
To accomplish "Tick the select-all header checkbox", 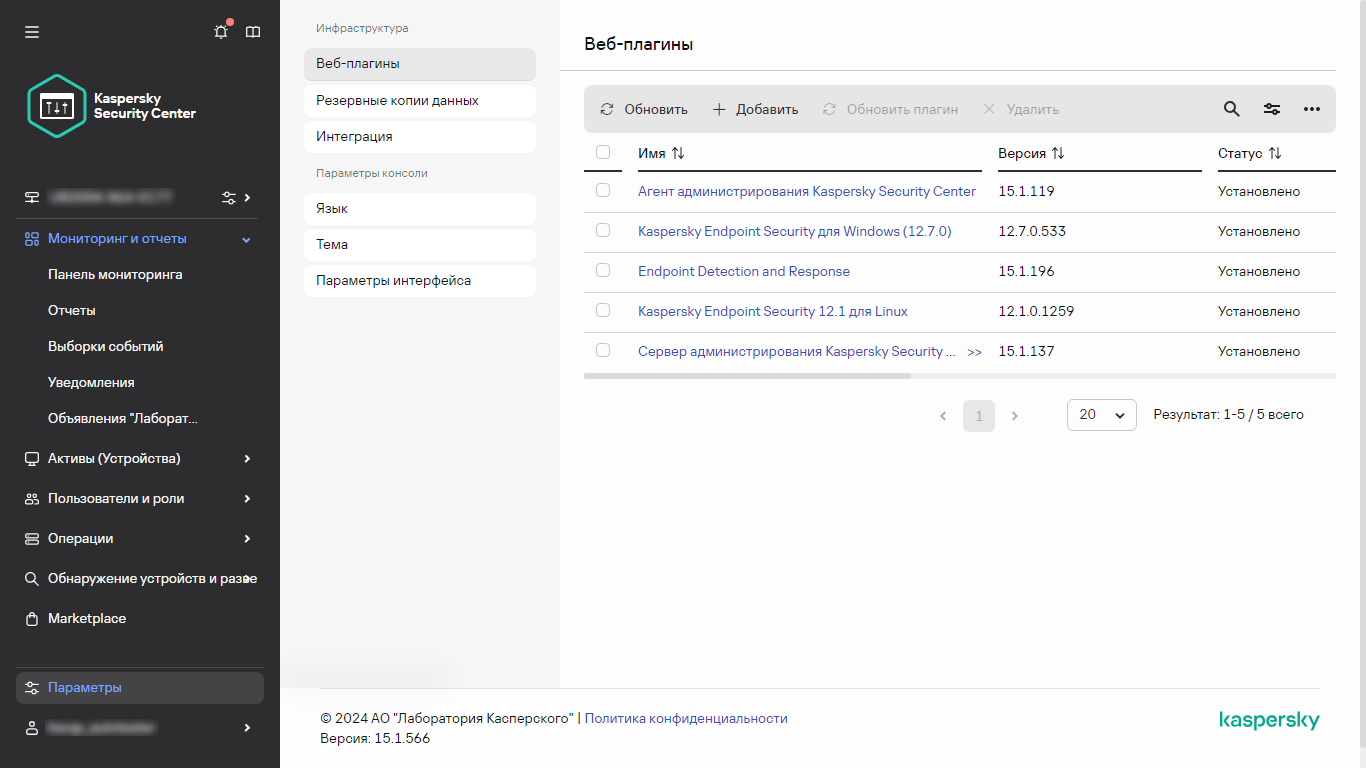I will click(x=603, y=152).
